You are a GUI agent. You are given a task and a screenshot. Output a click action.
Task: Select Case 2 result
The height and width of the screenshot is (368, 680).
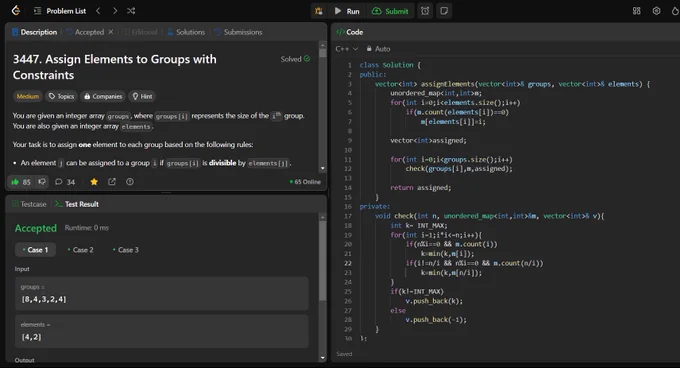coord(81,250)
